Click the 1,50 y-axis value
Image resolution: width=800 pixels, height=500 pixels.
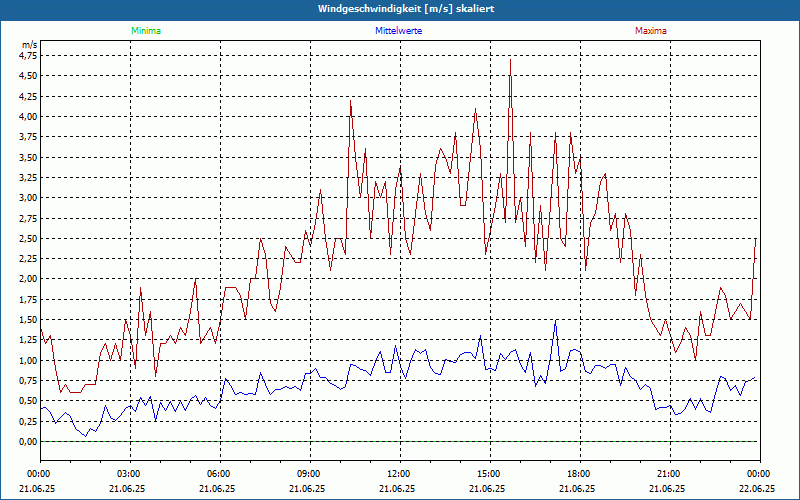tap(29, 319)
